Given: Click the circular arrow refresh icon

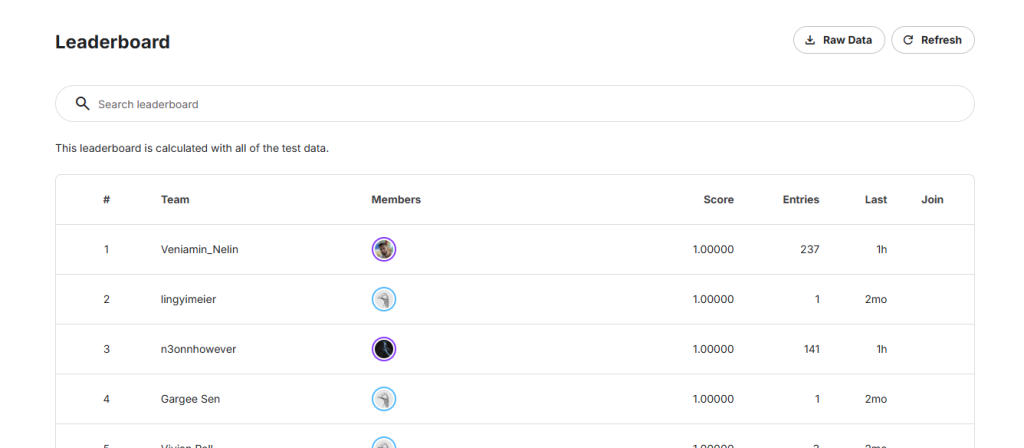Looking at the screenshot, I should pos(908,40).
